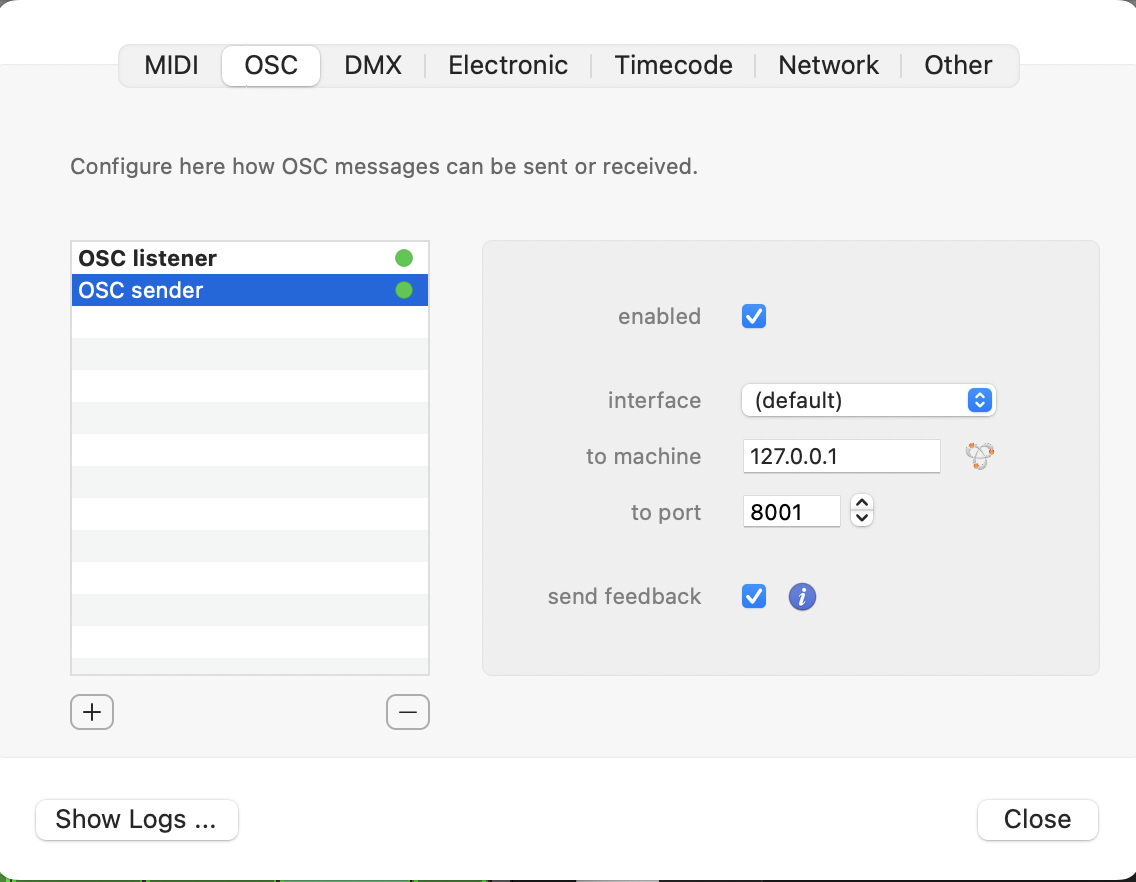
Task: Click the to machine IP address field
Action: (841, 457)
